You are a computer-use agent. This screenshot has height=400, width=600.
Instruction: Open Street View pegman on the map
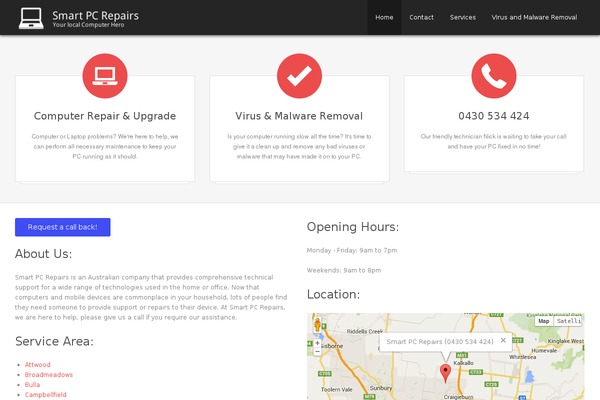point(317,325)
